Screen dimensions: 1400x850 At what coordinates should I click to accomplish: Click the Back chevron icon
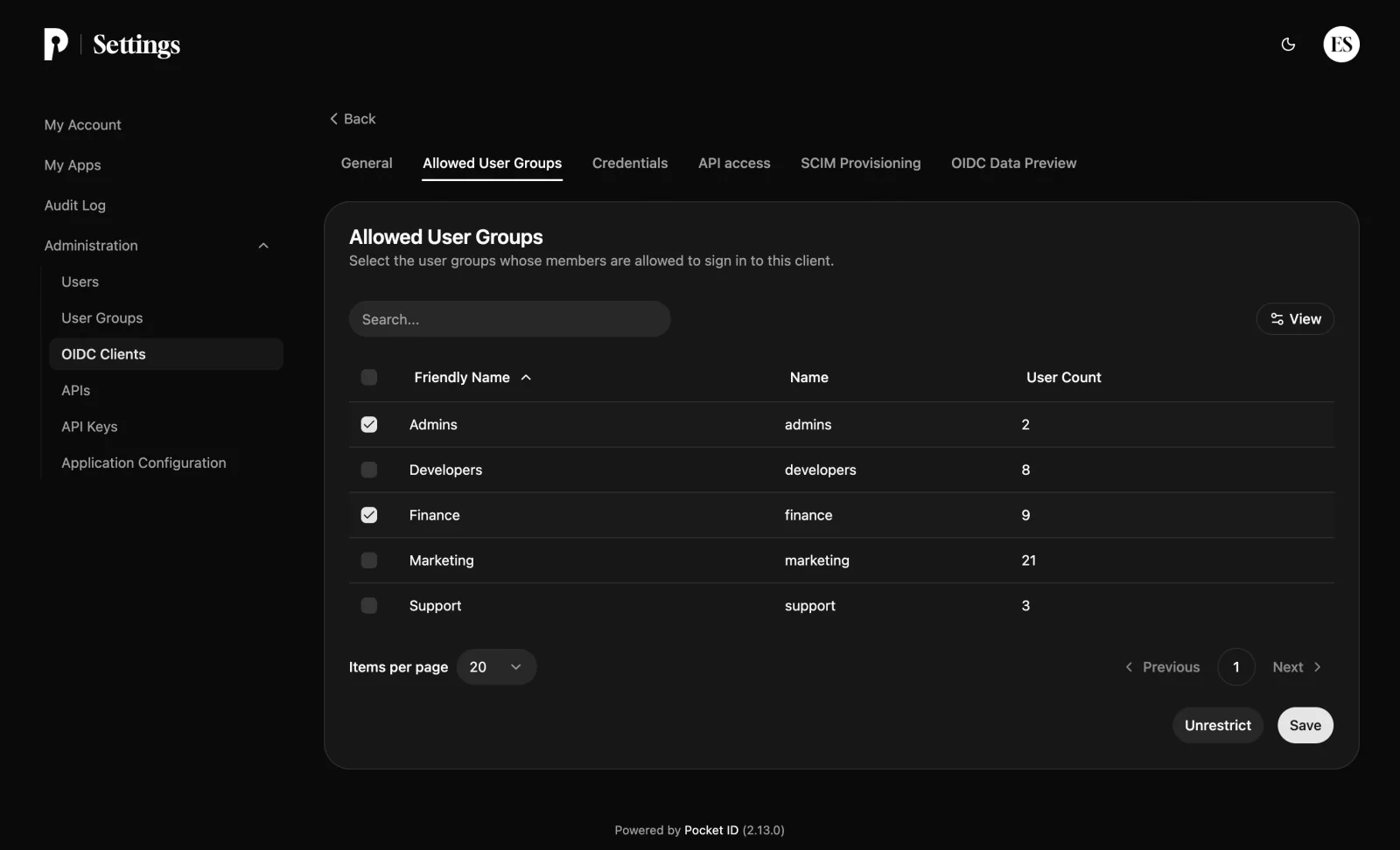[x=333, y=119]
